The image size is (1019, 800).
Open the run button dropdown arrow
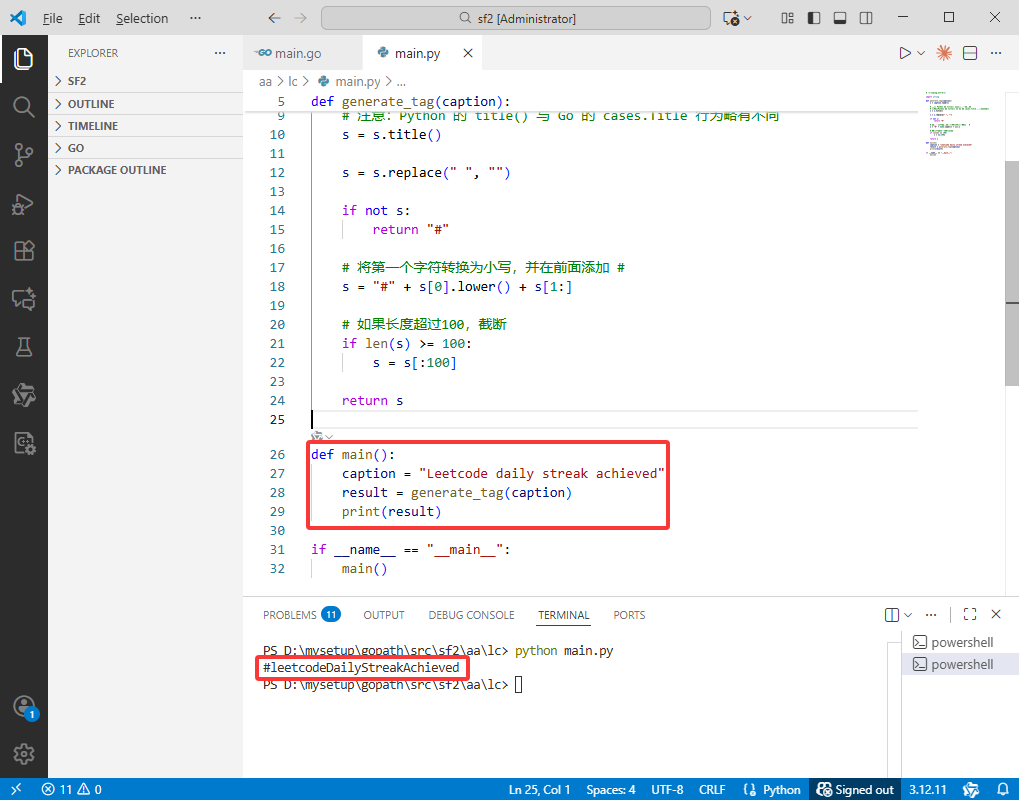tap(921, 53)
